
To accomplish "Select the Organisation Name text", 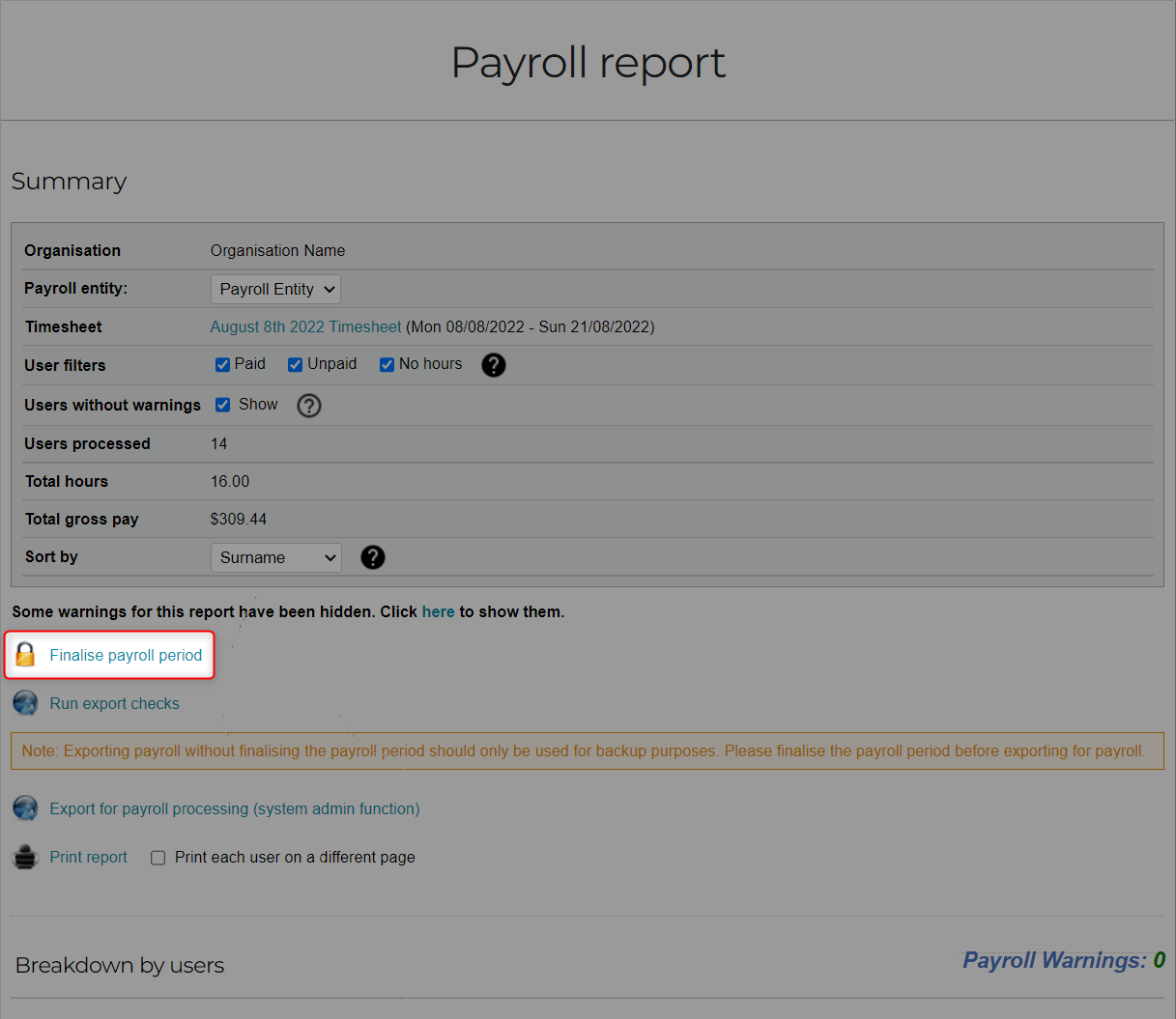I will coord(277,250).
